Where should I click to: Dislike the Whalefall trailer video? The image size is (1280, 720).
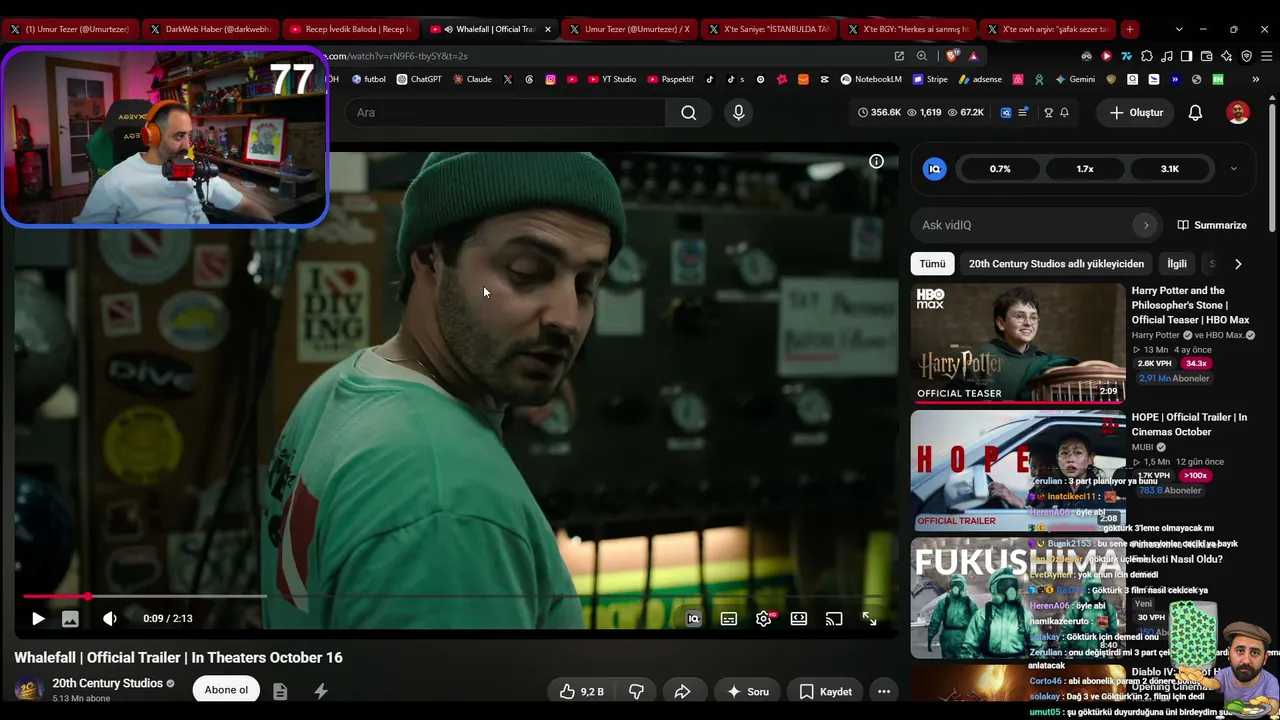[636, 691]
